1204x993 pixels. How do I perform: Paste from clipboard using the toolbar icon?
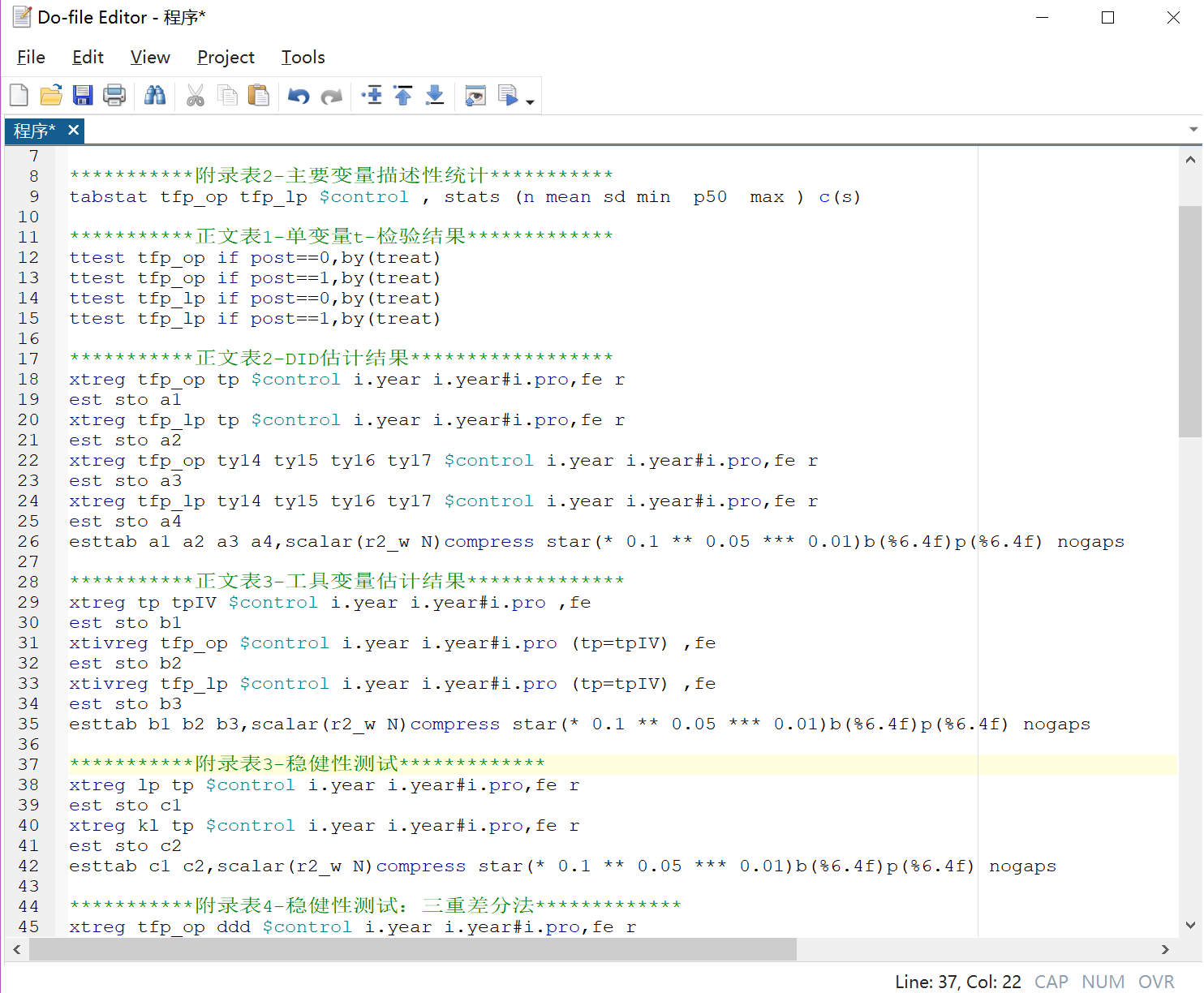[x=259, y=96]
